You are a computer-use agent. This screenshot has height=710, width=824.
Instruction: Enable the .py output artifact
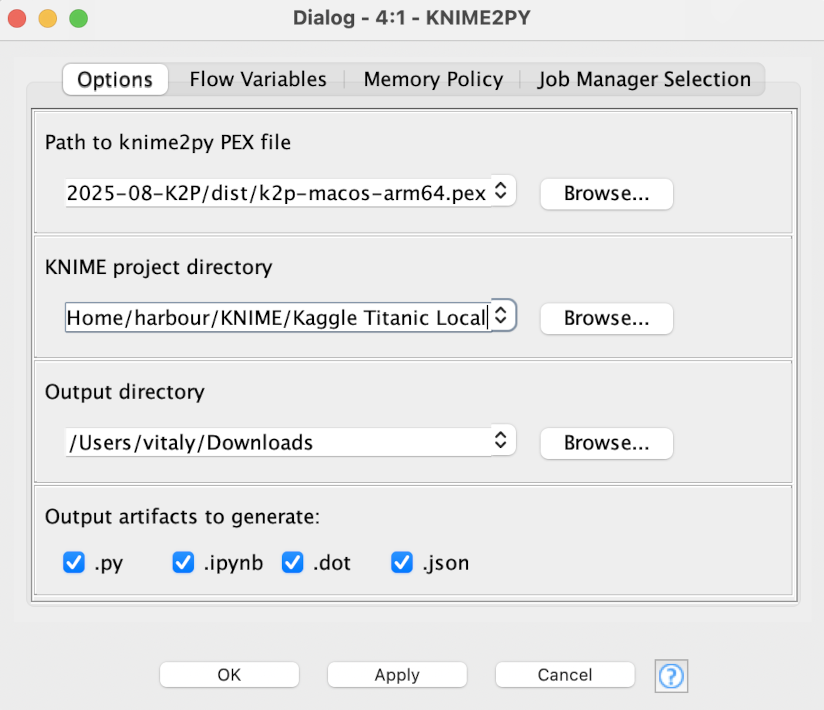(x=74, y=563)
